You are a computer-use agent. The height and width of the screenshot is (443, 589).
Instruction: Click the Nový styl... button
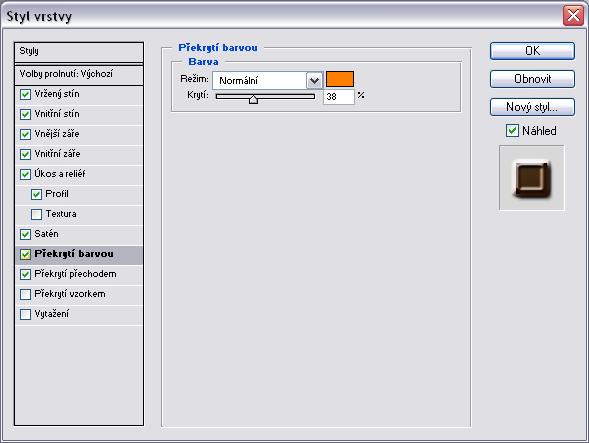point(532,107)
